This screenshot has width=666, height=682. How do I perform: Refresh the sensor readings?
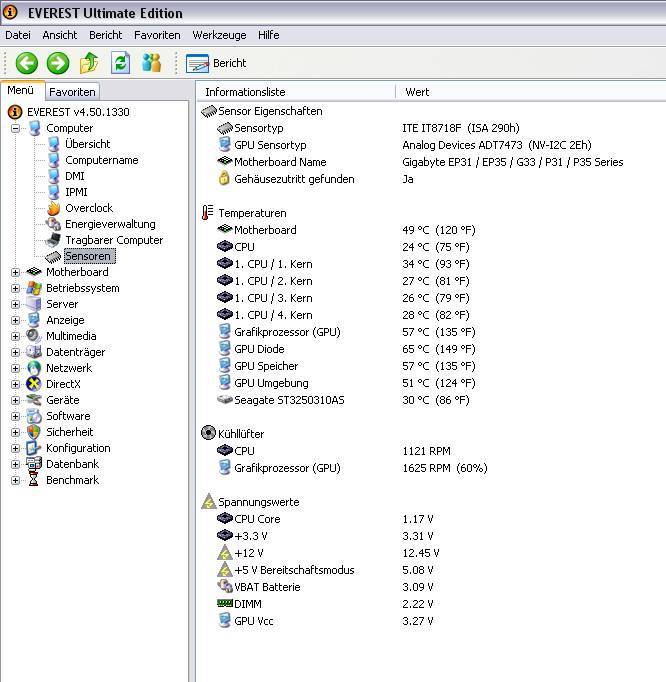coord(120,64)
